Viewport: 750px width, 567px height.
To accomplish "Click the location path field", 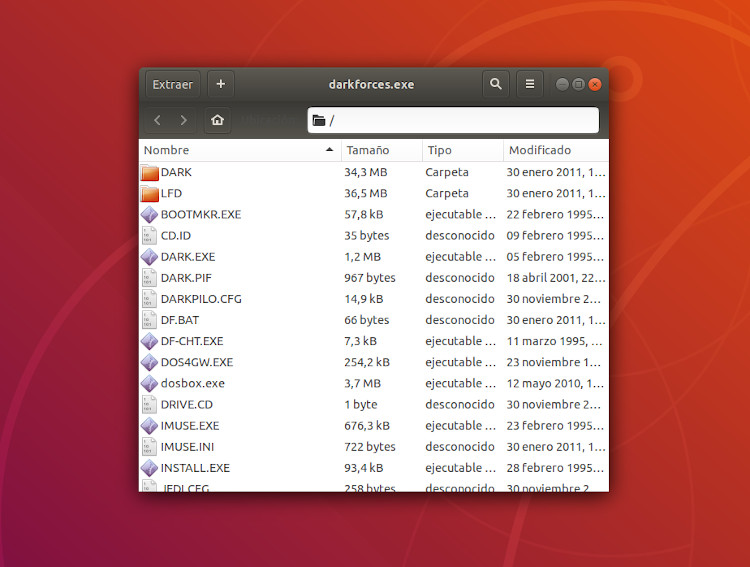I will tap(453, 120).
